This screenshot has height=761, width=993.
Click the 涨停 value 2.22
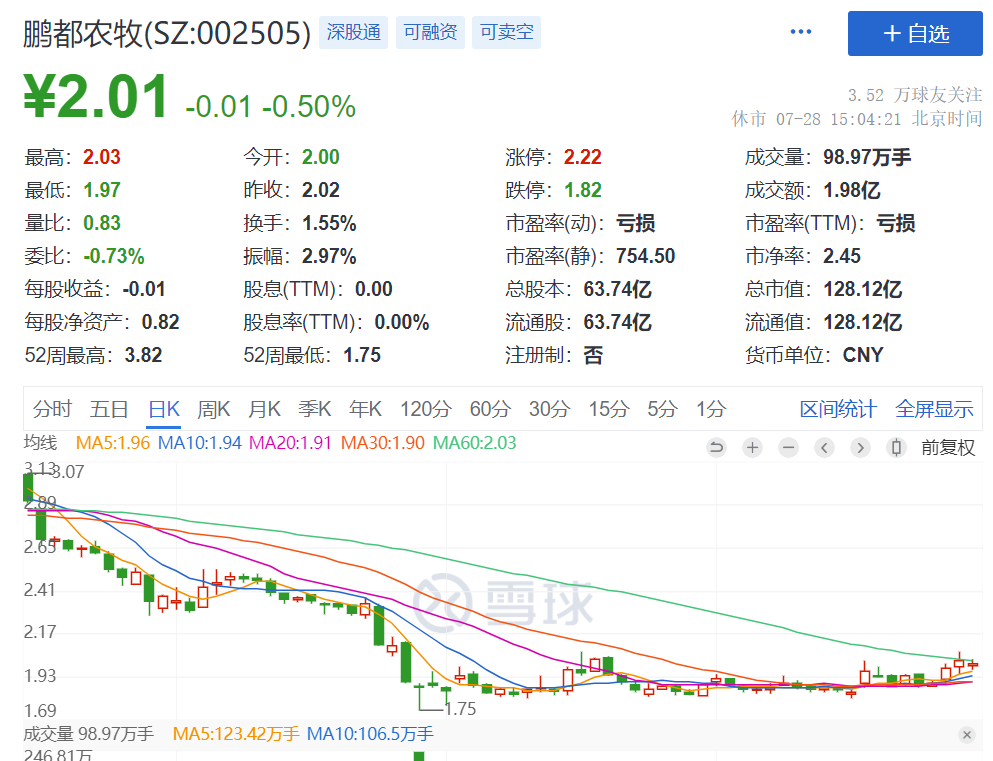(583, 157)
